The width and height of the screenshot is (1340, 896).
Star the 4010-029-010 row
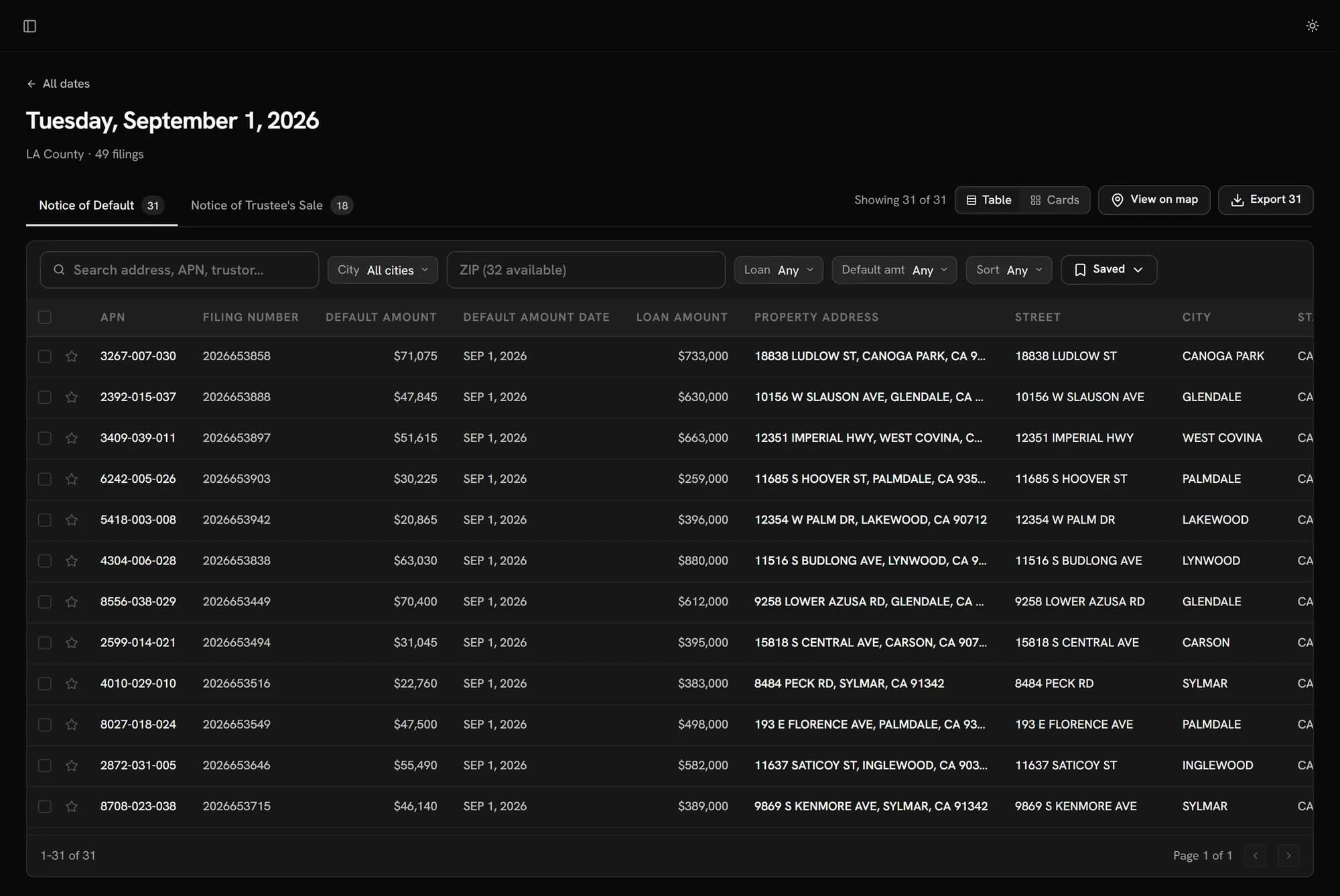[72, 683]
